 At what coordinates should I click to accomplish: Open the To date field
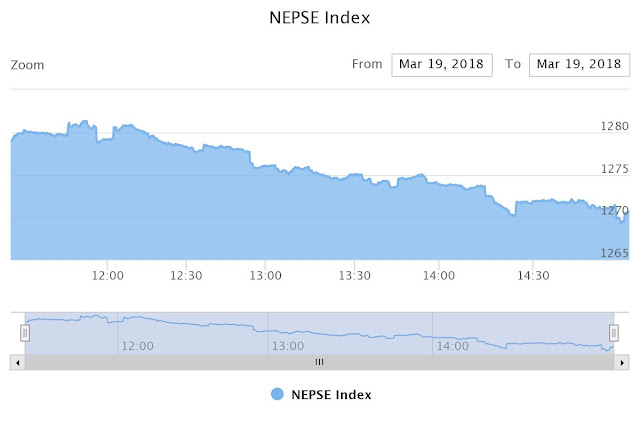click(579, 64)
